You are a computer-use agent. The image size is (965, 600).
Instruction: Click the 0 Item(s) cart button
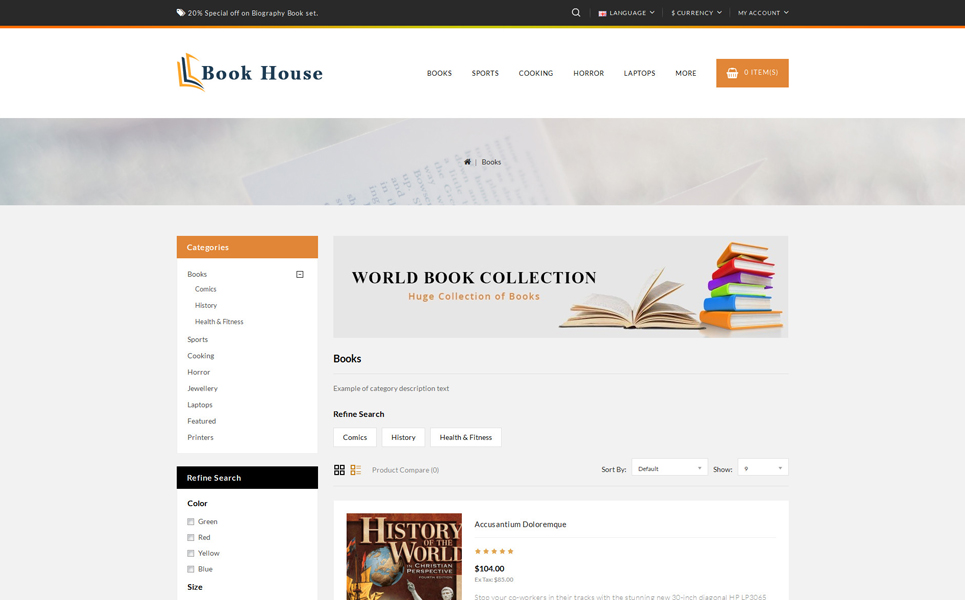click(x=752, y=73)
